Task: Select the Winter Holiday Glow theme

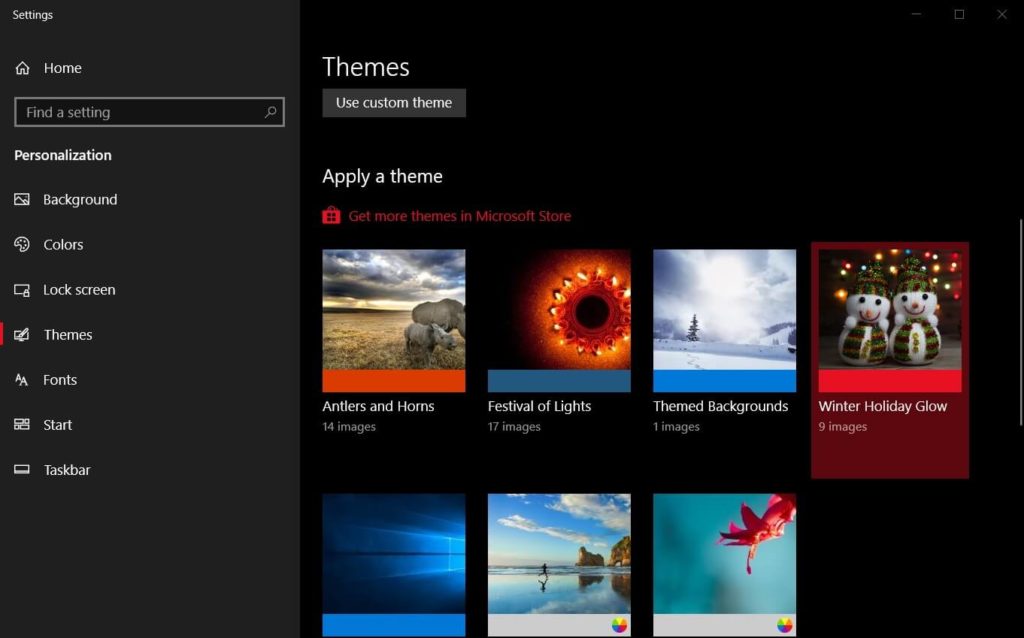Action: pos(888,320)
